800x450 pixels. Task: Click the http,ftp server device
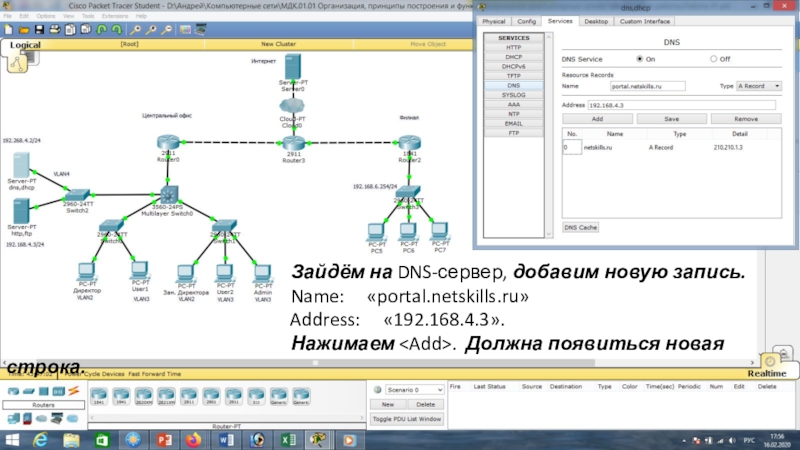coord(21,211)
